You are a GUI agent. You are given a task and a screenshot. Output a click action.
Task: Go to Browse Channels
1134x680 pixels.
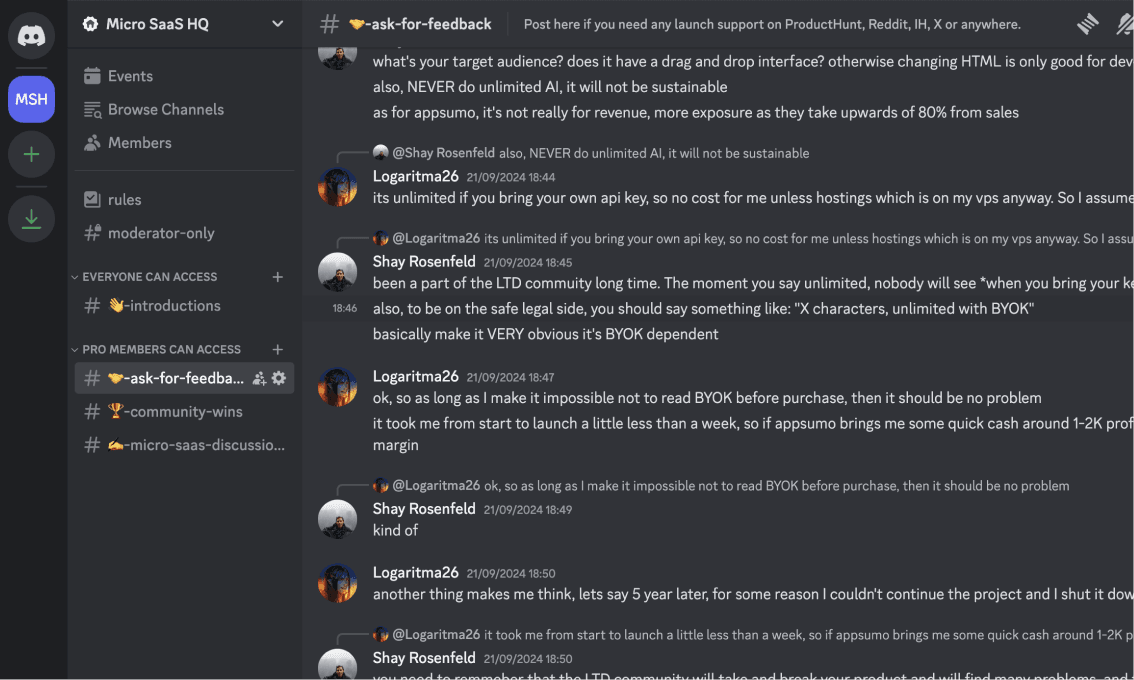165,109
